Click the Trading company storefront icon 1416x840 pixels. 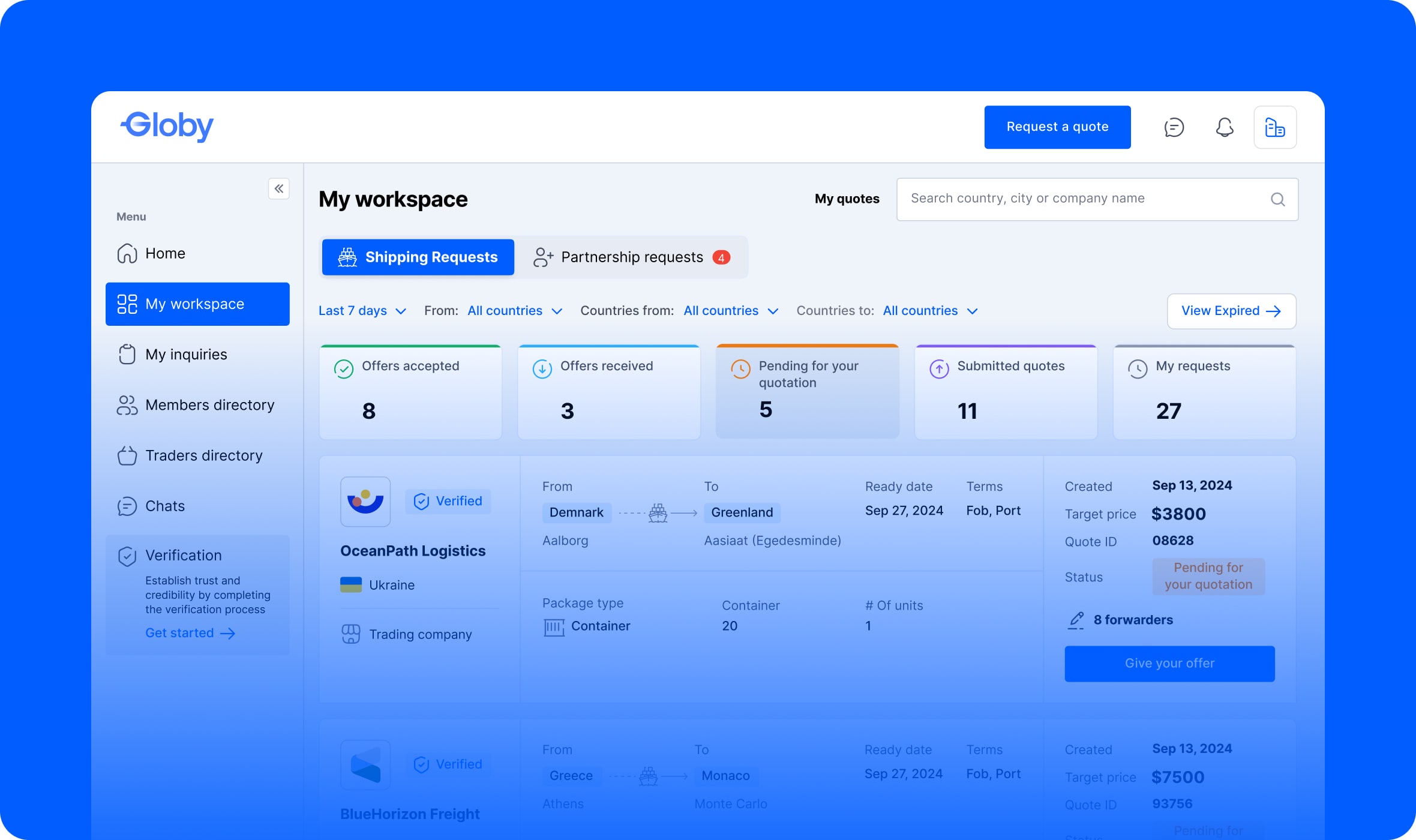(x=351, y=634)
